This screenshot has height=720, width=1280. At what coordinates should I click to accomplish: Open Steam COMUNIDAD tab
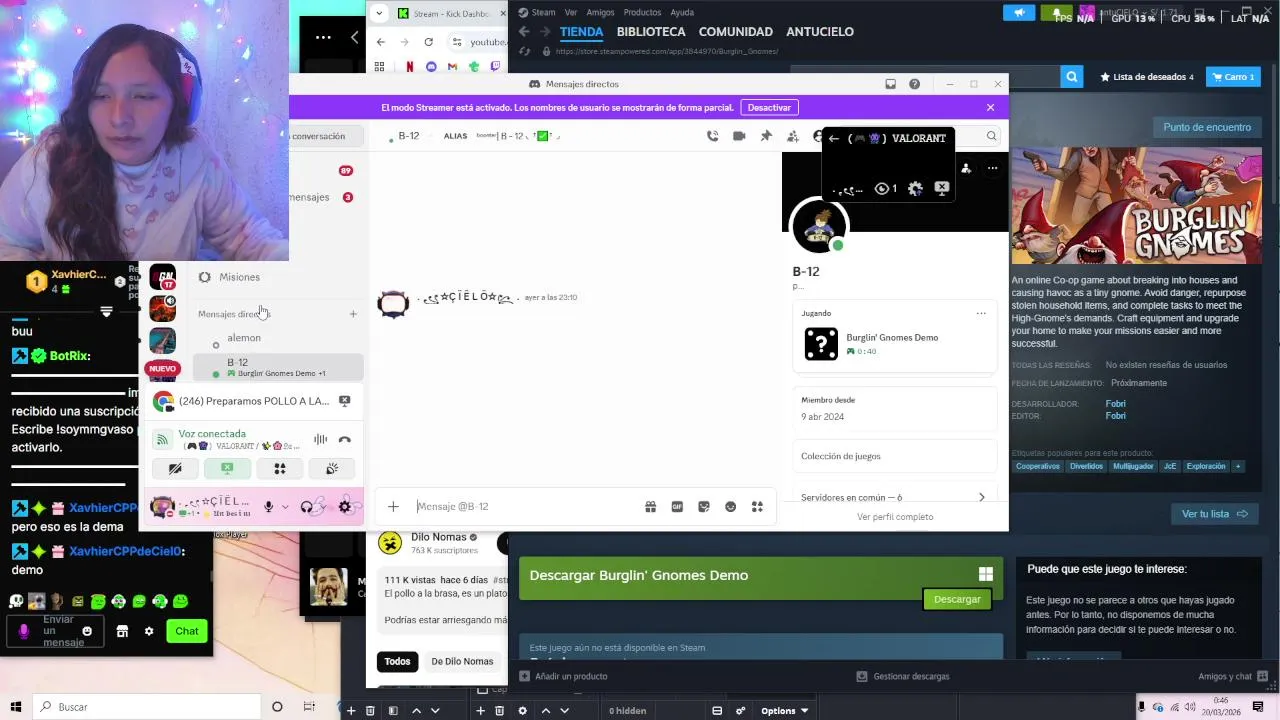point(735,32)
